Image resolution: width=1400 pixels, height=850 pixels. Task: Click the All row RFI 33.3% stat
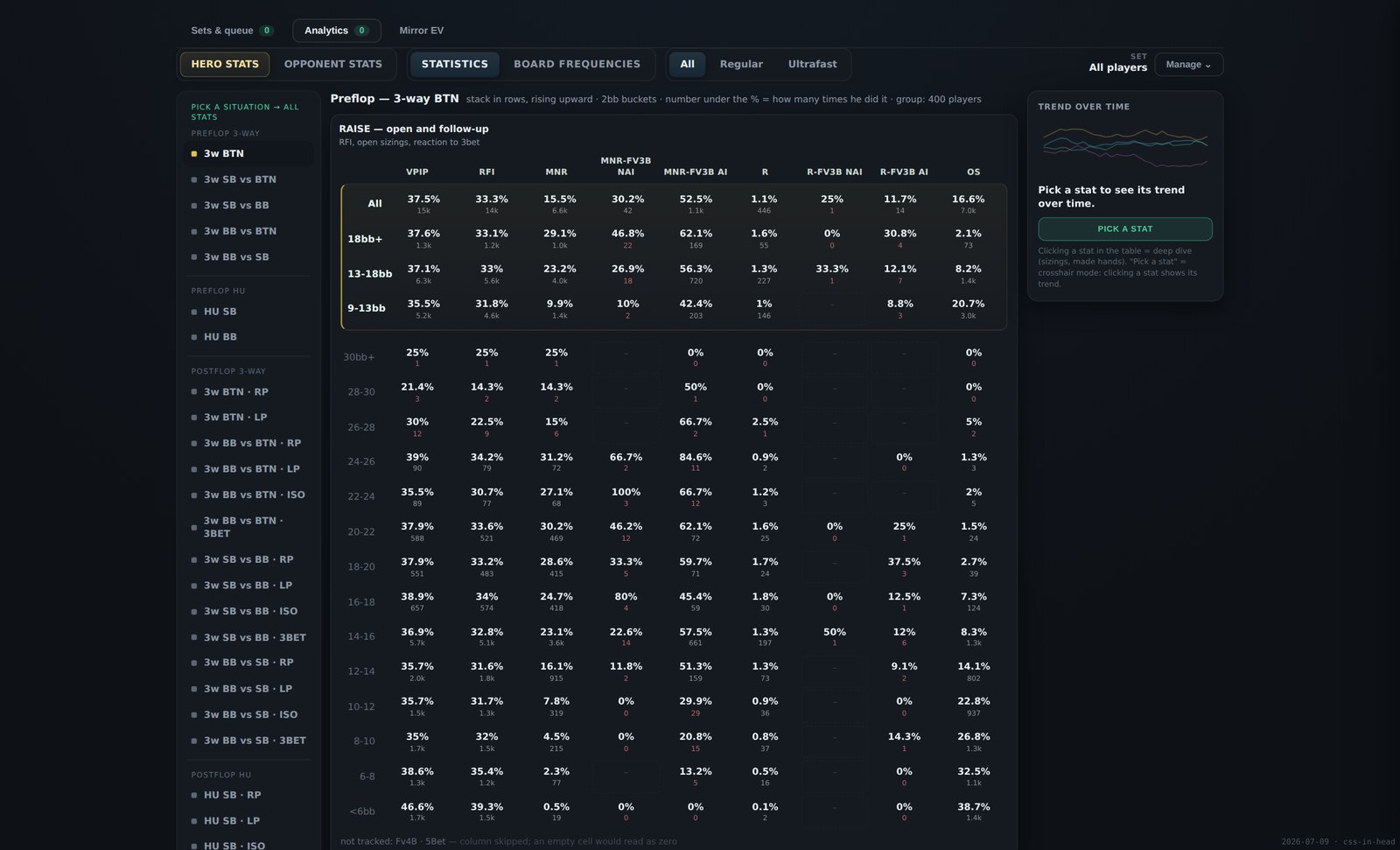point(492,204)
